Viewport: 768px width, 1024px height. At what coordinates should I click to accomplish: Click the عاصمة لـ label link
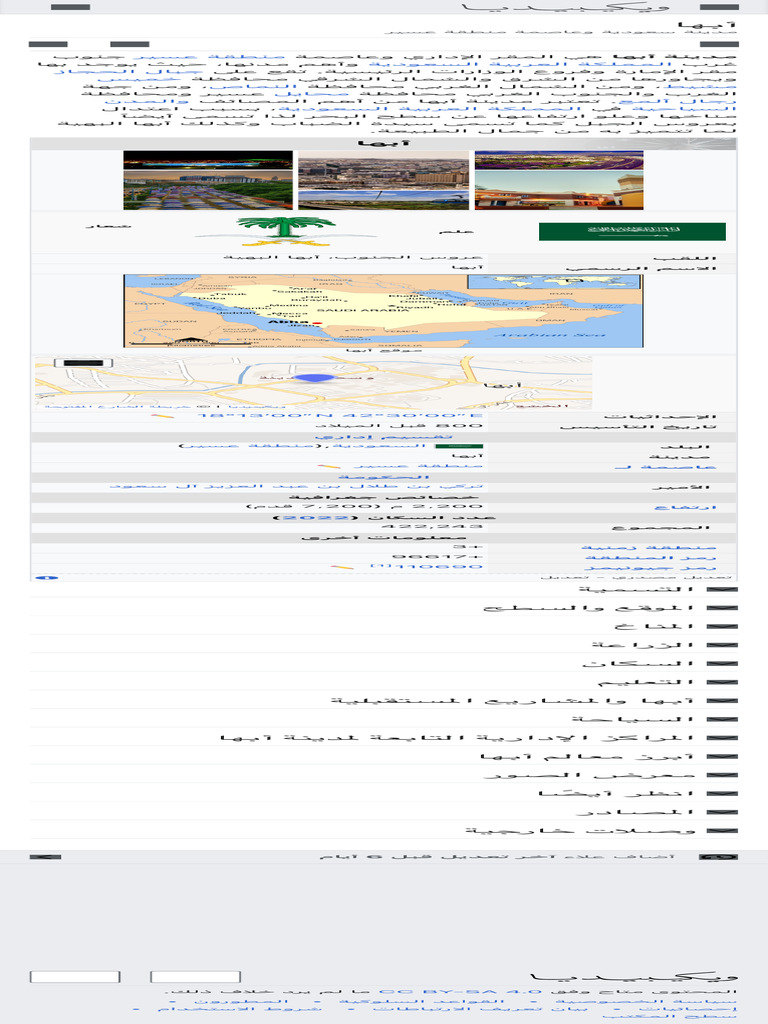pyautogui.click(x=665, y=466)
